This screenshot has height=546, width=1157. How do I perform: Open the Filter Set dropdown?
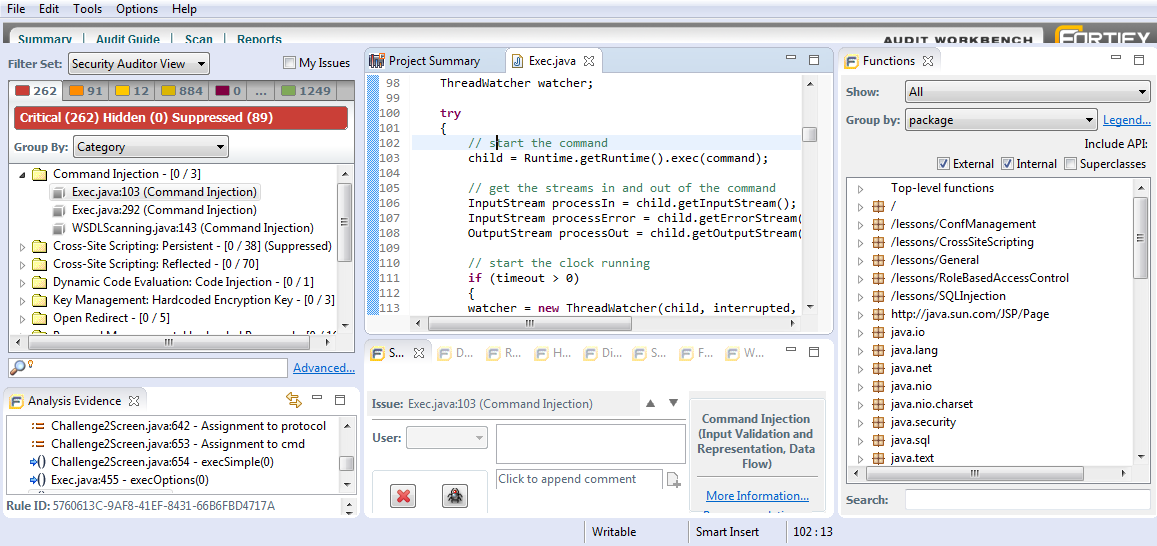139,63
